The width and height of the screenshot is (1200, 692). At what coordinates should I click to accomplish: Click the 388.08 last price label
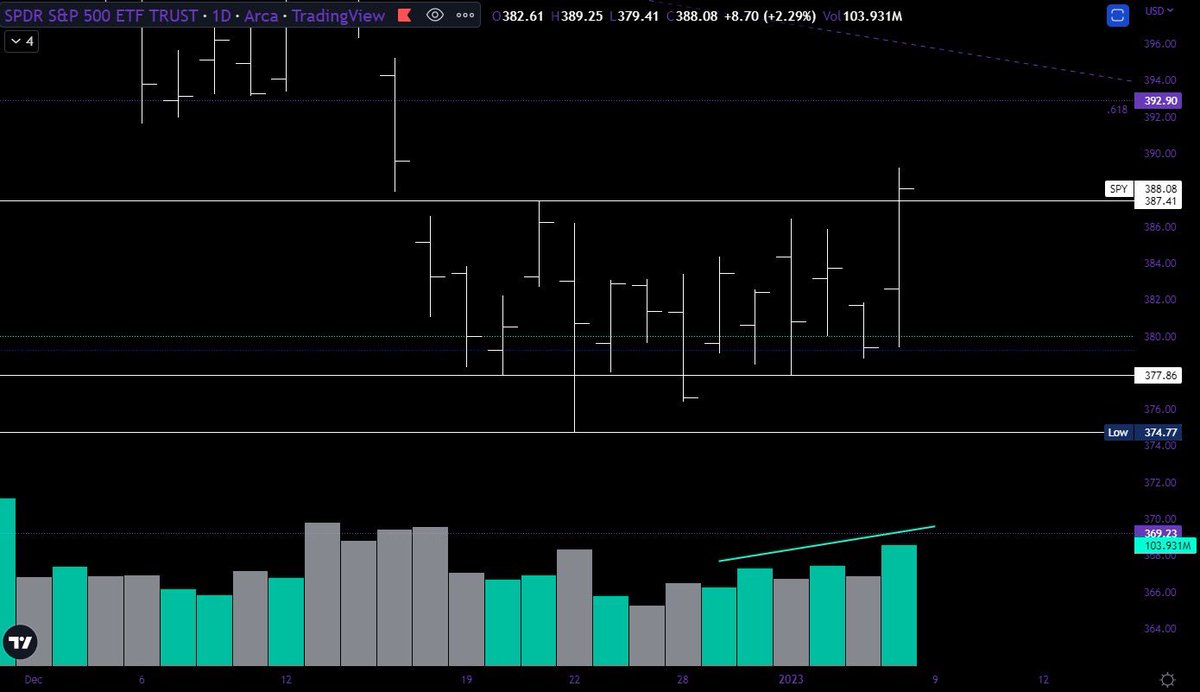click(1159, 188)
